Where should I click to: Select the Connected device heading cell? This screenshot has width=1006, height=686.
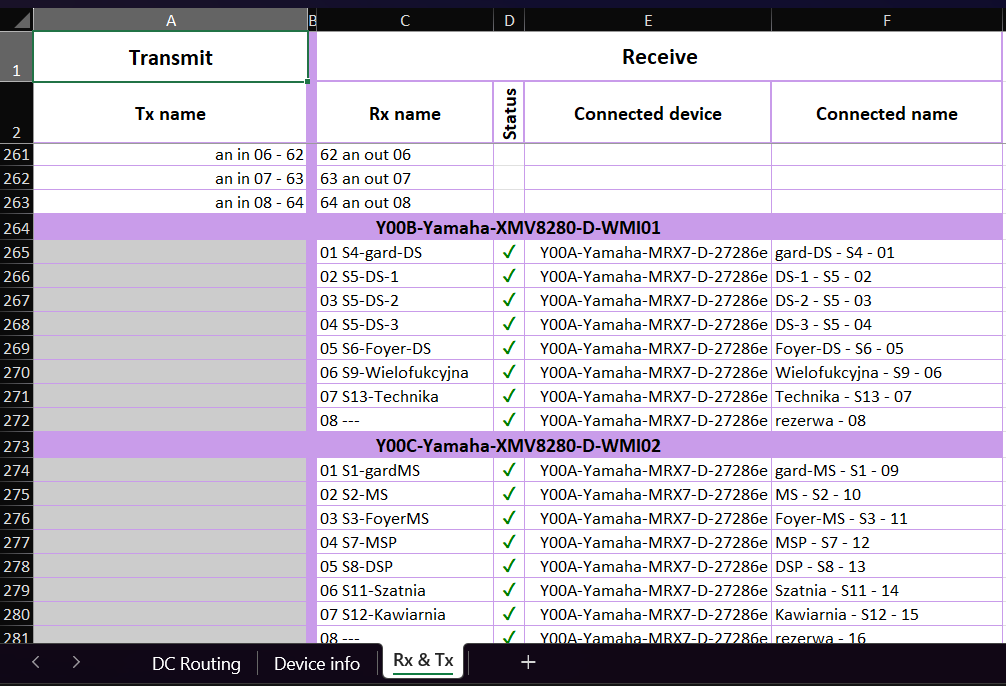[x=648, y=113]
